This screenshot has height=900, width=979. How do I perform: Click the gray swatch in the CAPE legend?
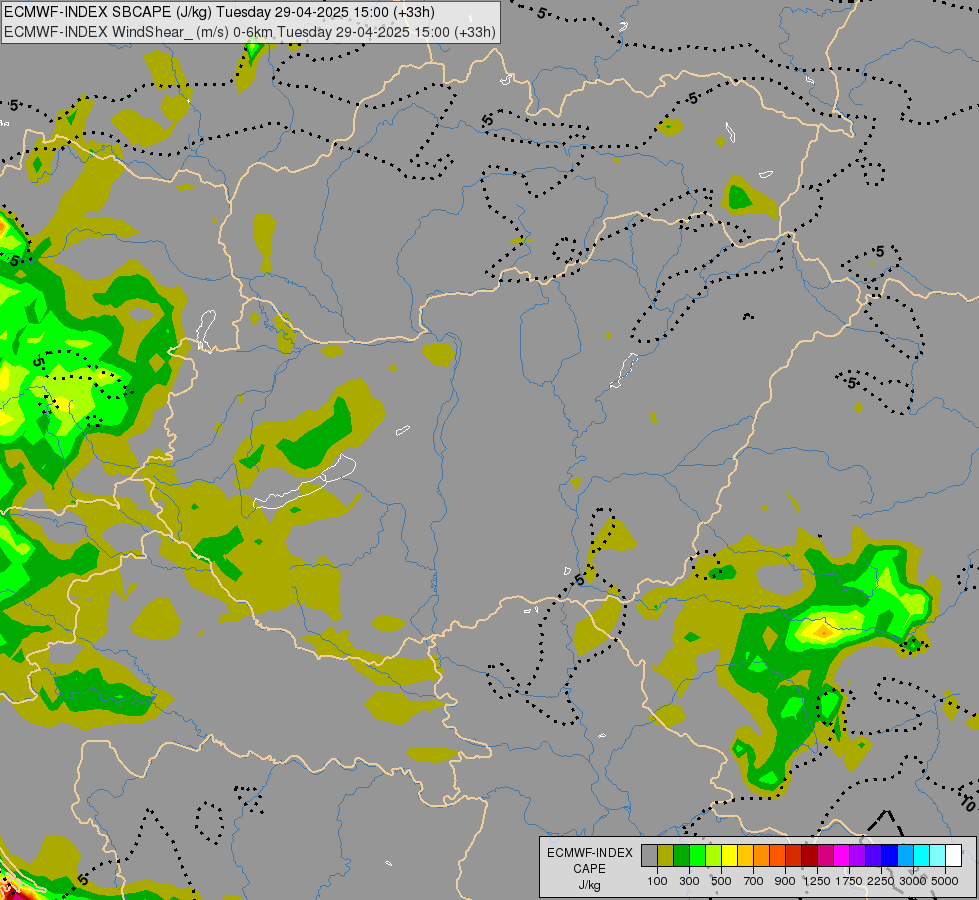(x=649, y=856)
